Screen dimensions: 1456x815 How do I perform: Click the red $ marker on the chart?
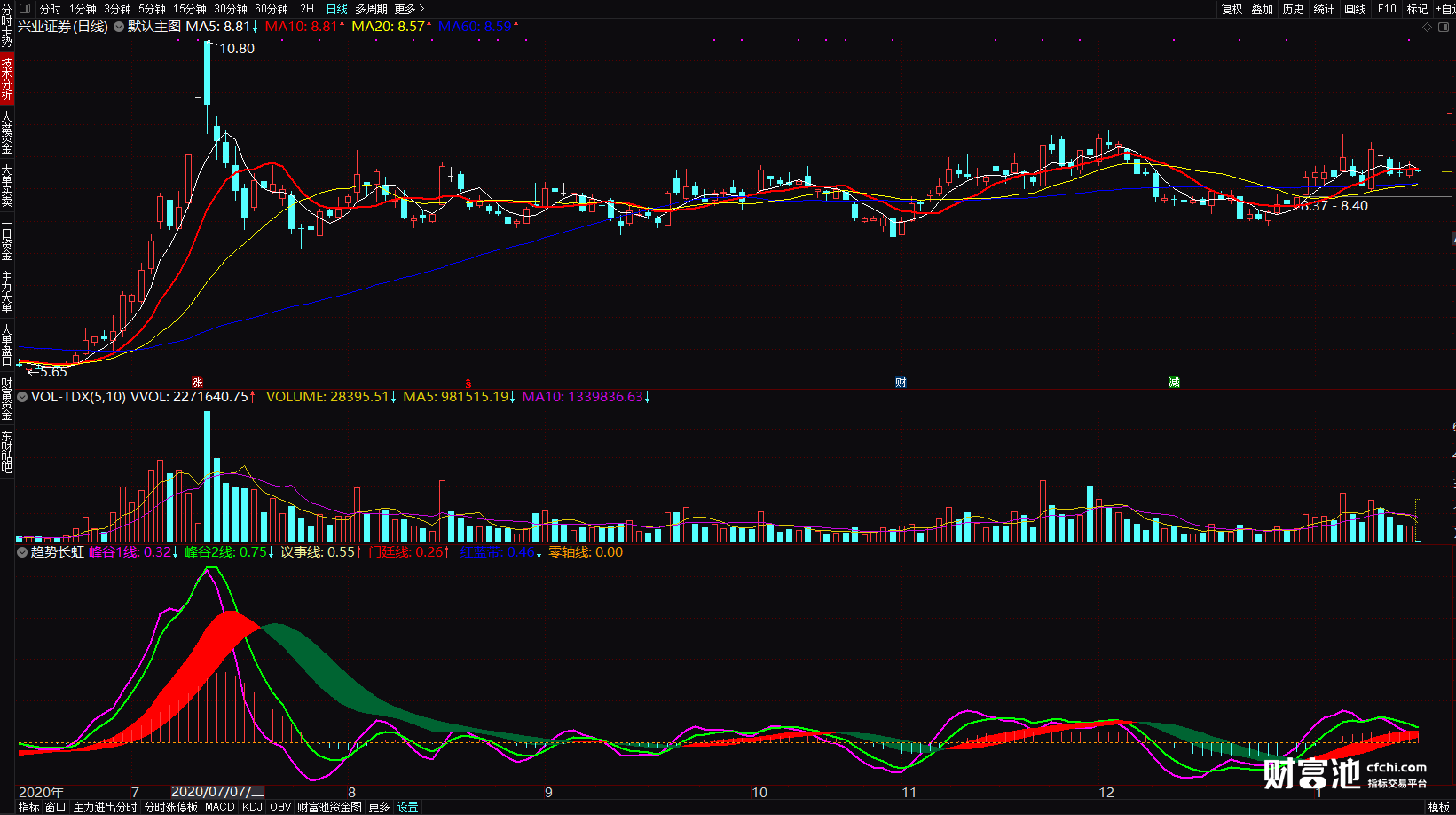click(468, 384)
